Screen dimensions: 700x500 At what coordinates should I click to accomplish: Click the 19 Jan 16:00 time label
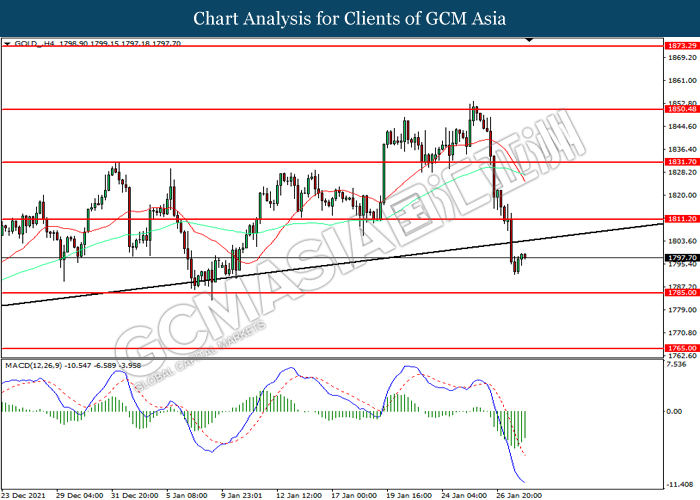pyautogui.click(x=409, y=495)
